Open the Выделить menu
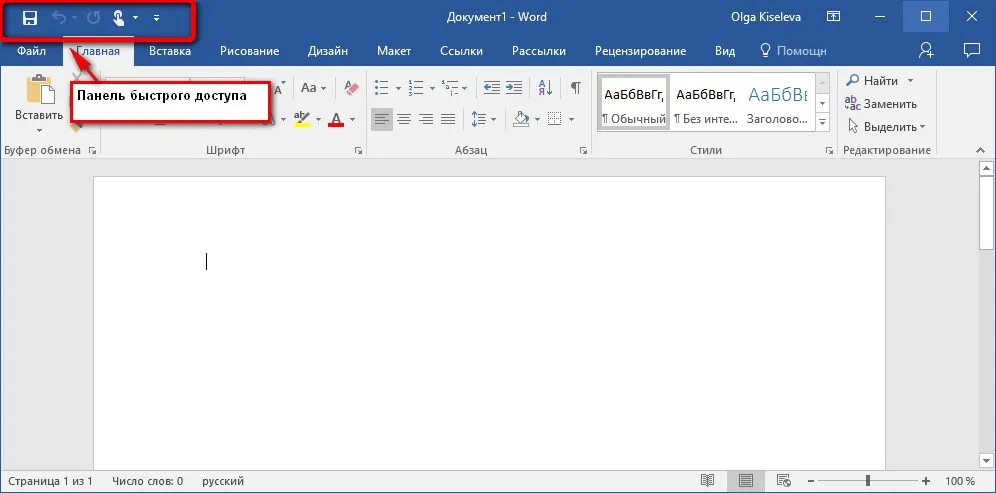Screen dimensions: 996x493 886,126
